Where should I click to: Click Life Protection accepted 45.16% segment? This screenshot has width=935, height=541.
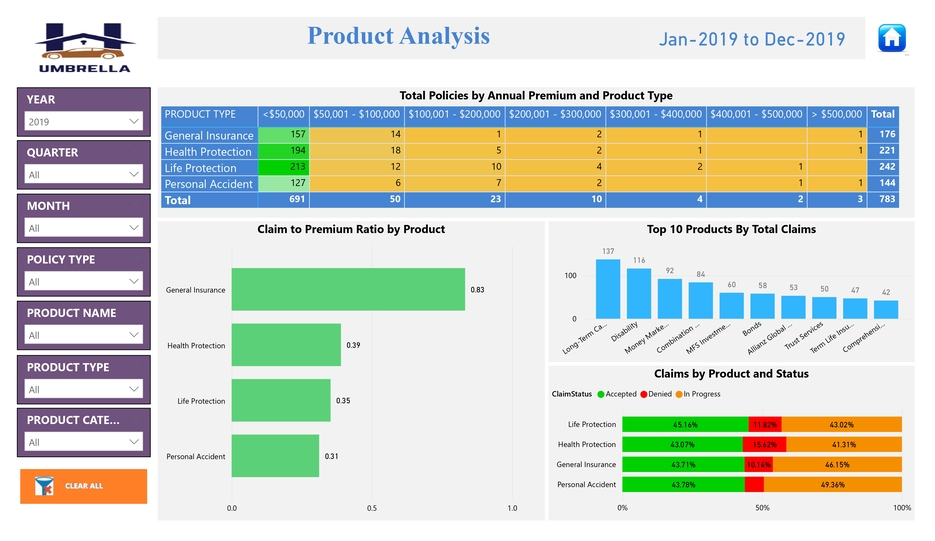685,425
